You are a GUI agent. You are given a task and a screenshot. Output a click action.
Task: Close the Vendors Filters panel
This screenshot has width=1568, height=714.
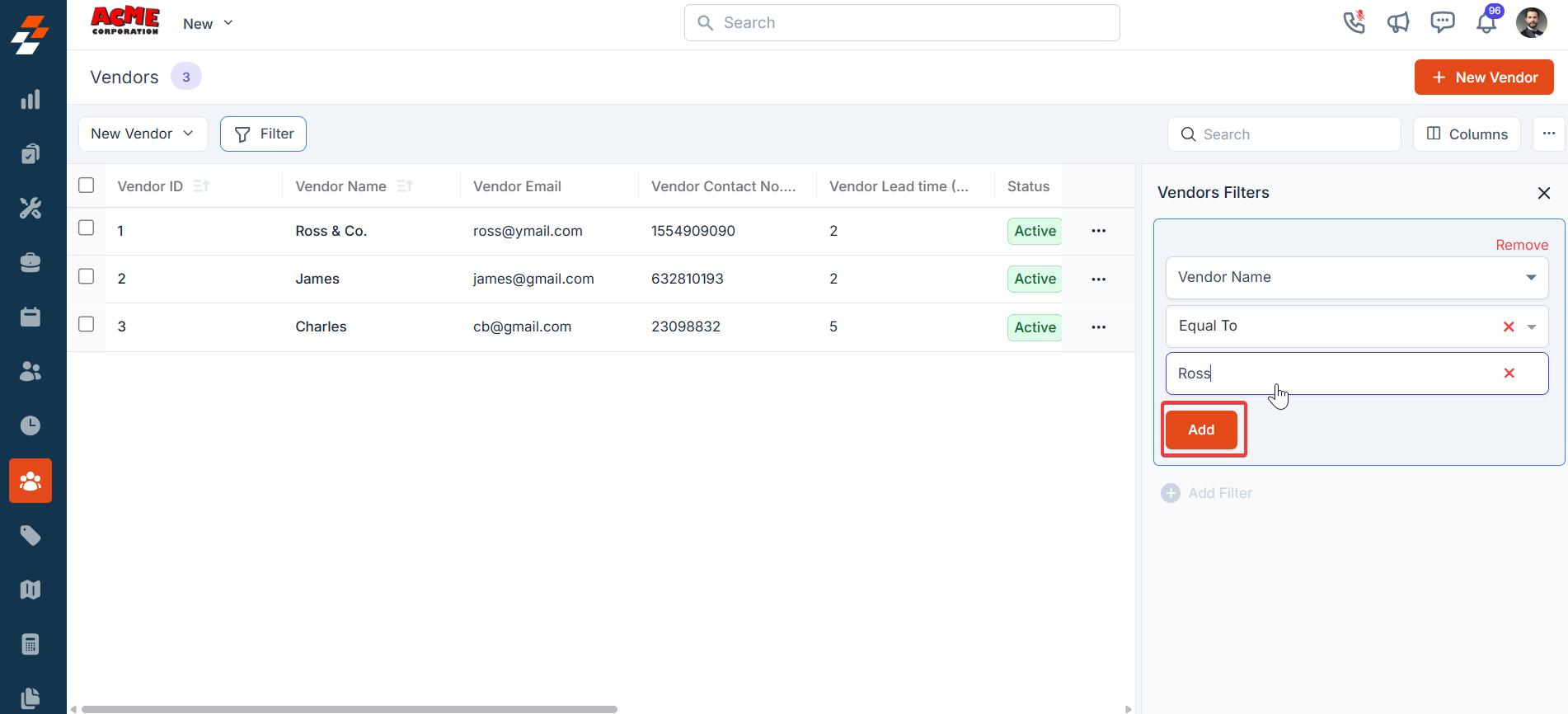tap(1544, 193)
